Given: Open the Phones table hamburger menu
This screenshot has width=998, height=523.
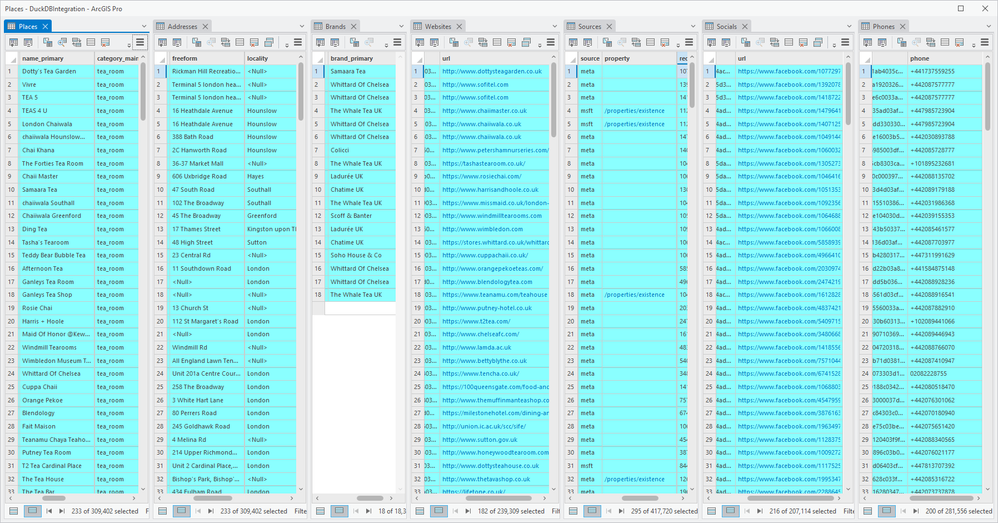Looking at the screenshot, I should pos(985,42).
